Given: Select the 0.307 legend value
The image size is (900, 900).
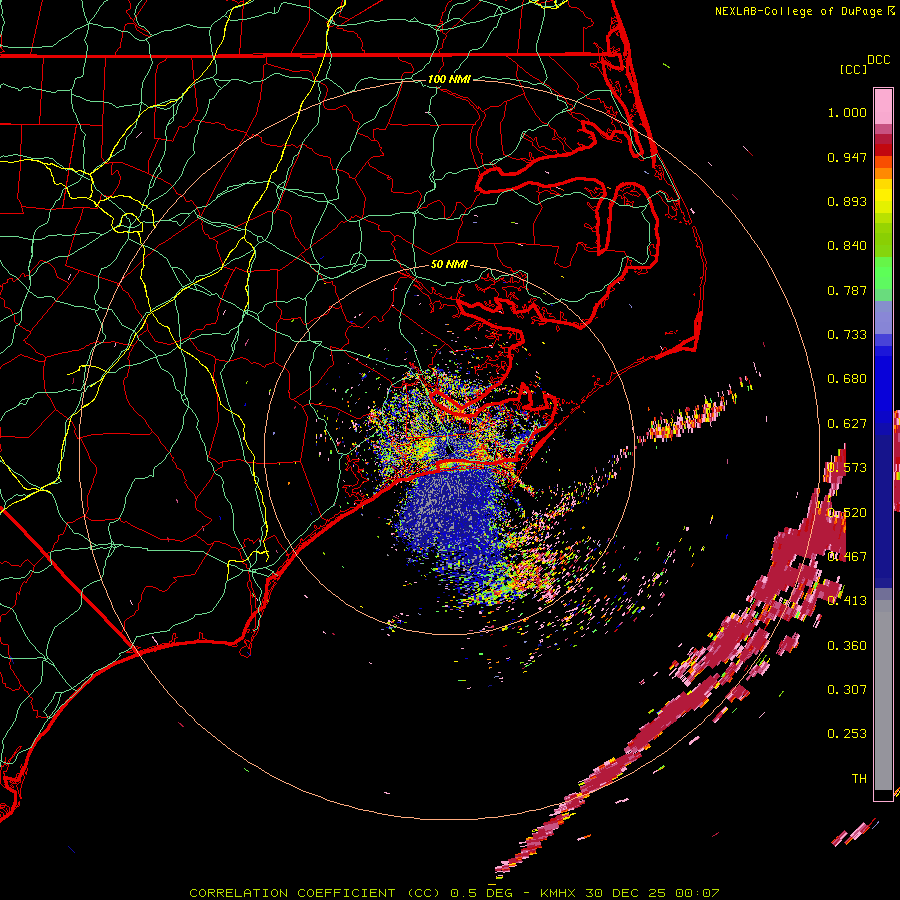Looking at the screenshot, I should [x=847, y=690].
